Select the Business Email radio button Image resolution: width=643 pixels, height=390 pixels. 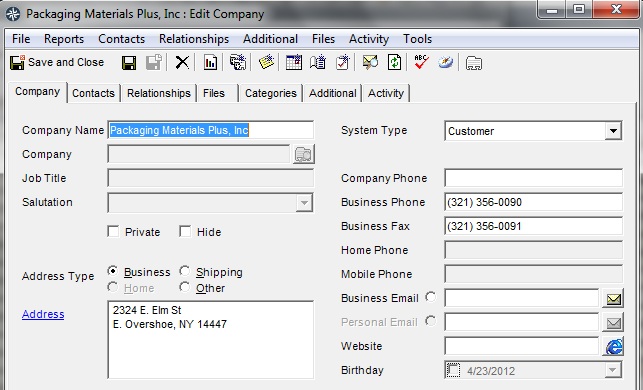(x=431, y=297)
